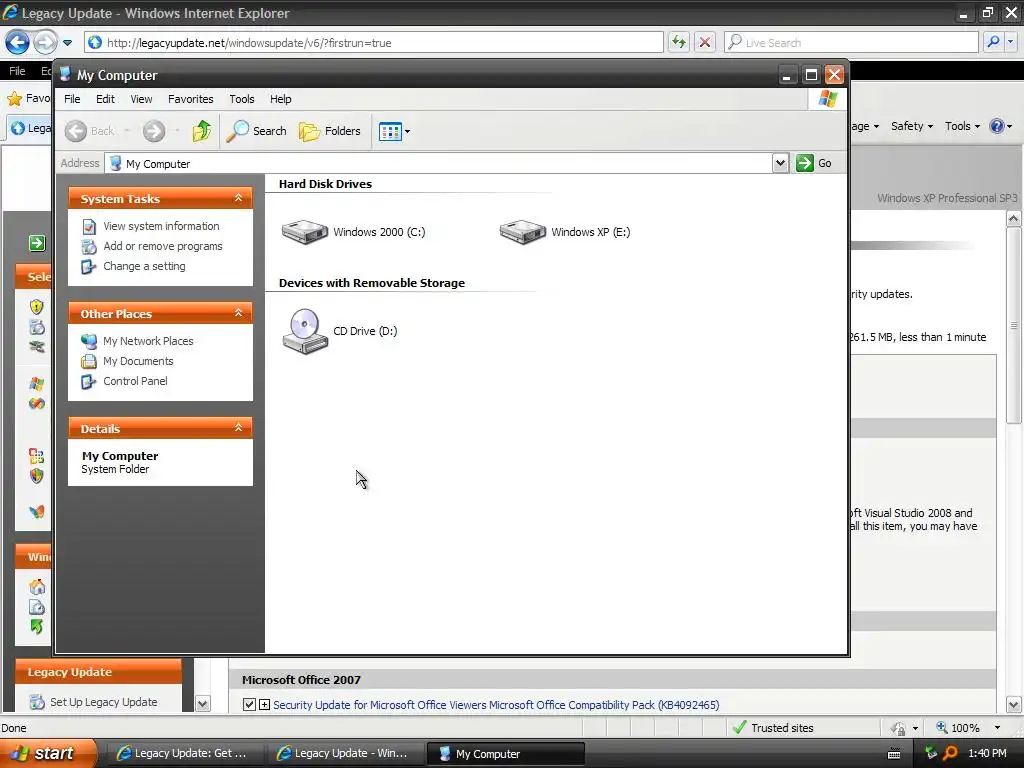This screenshot has height=768, width=1024.
Task: Open the Safety menu in IE
Action: pyautogui.click(x=912, y=126)
